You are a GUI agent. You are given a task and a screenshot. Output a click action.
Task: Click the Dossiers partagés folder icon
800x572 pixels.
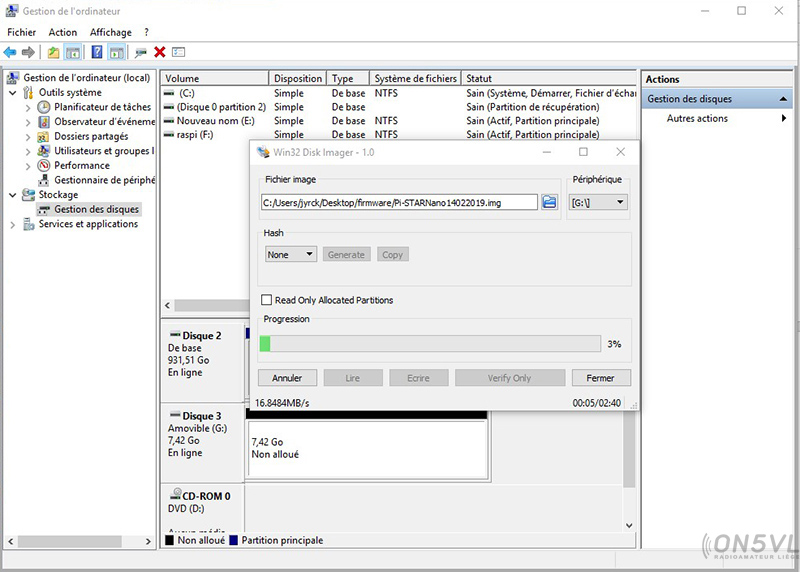[43, 137]
